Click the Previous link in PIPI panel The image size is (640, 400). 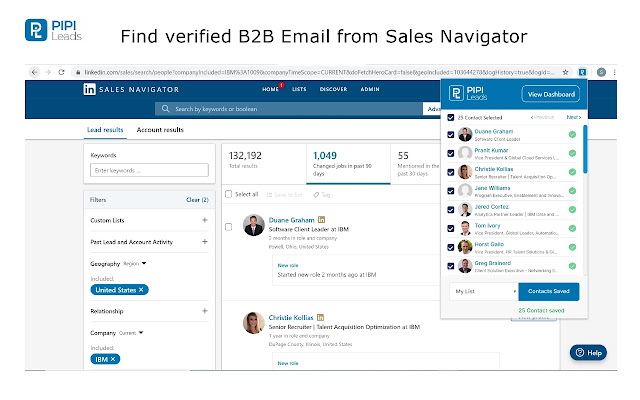542,117
